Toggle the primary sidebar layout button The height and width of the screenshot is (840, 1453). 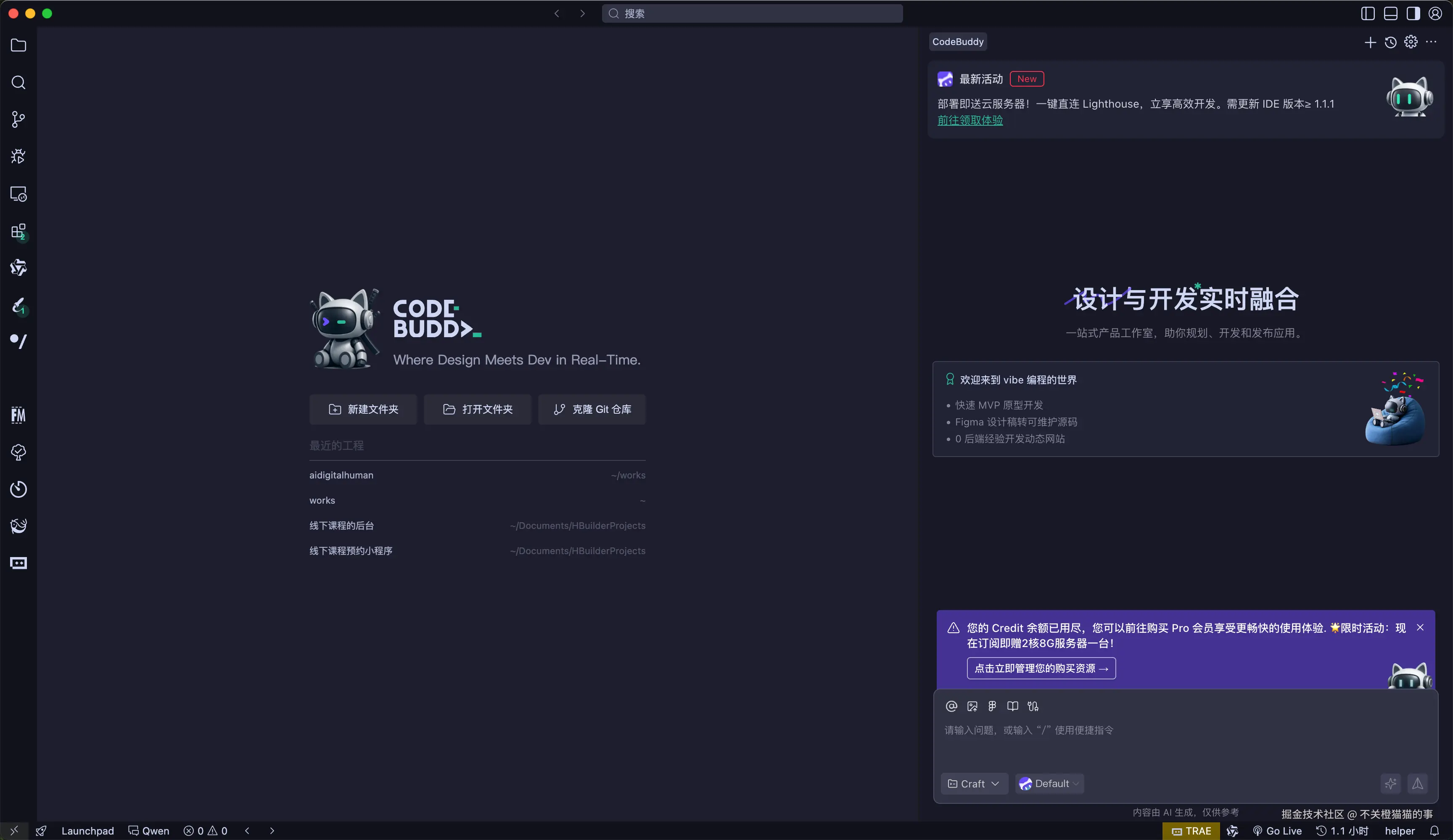(x=1368, y=13)
